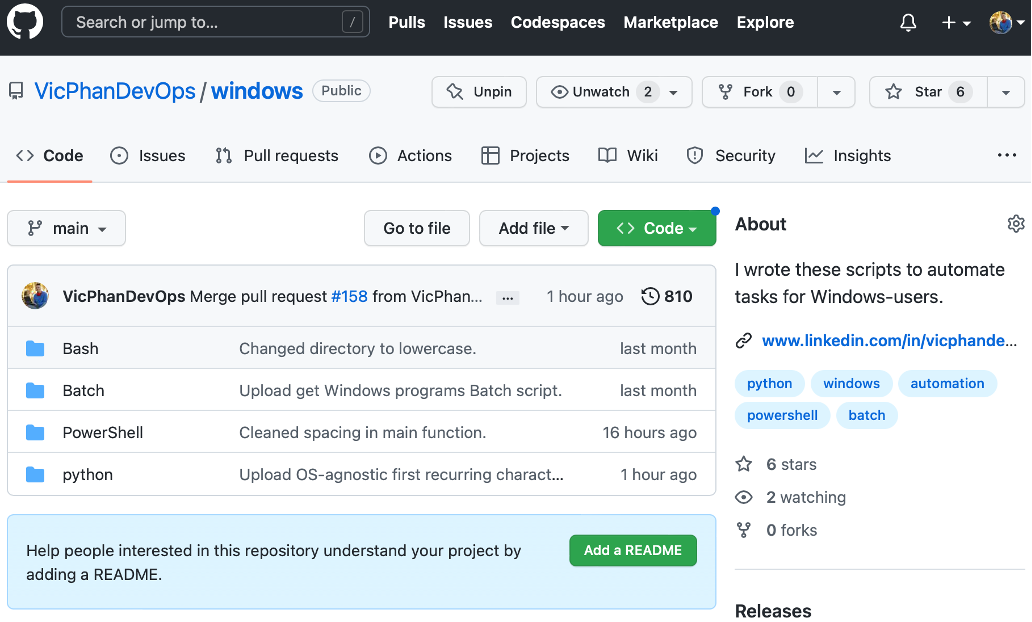Click the Go to file button

click(417, 228)
